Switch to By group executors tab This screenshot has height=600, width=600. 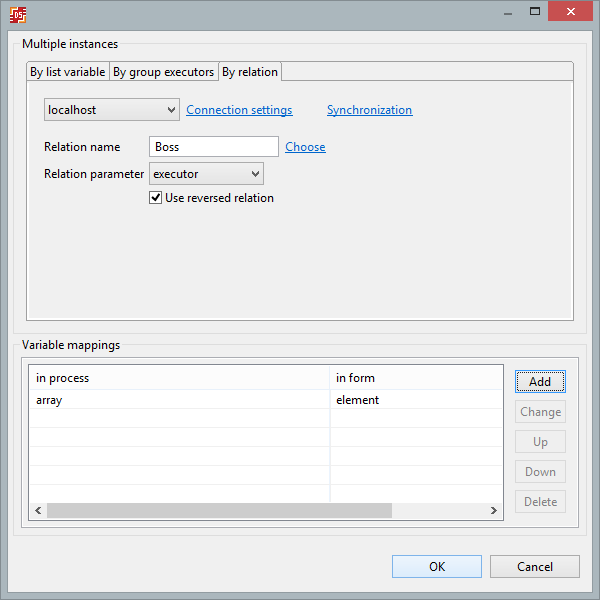tap(163, 72)
